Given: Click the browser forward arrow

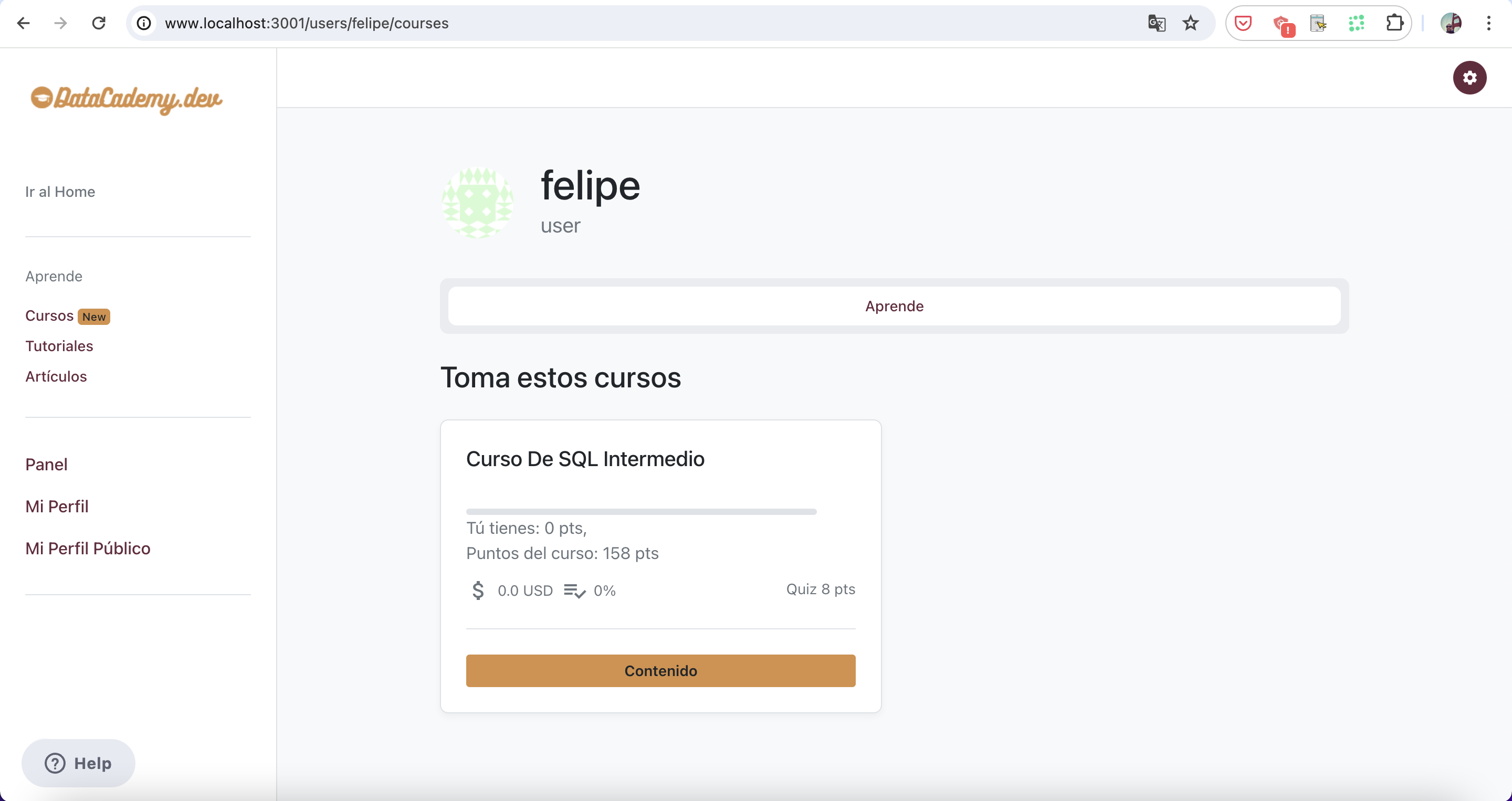Looking at the screenshot, I should click(60, 23).
